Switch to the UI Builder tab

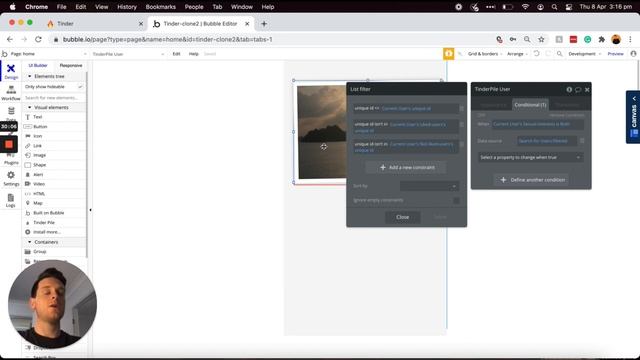38,65
